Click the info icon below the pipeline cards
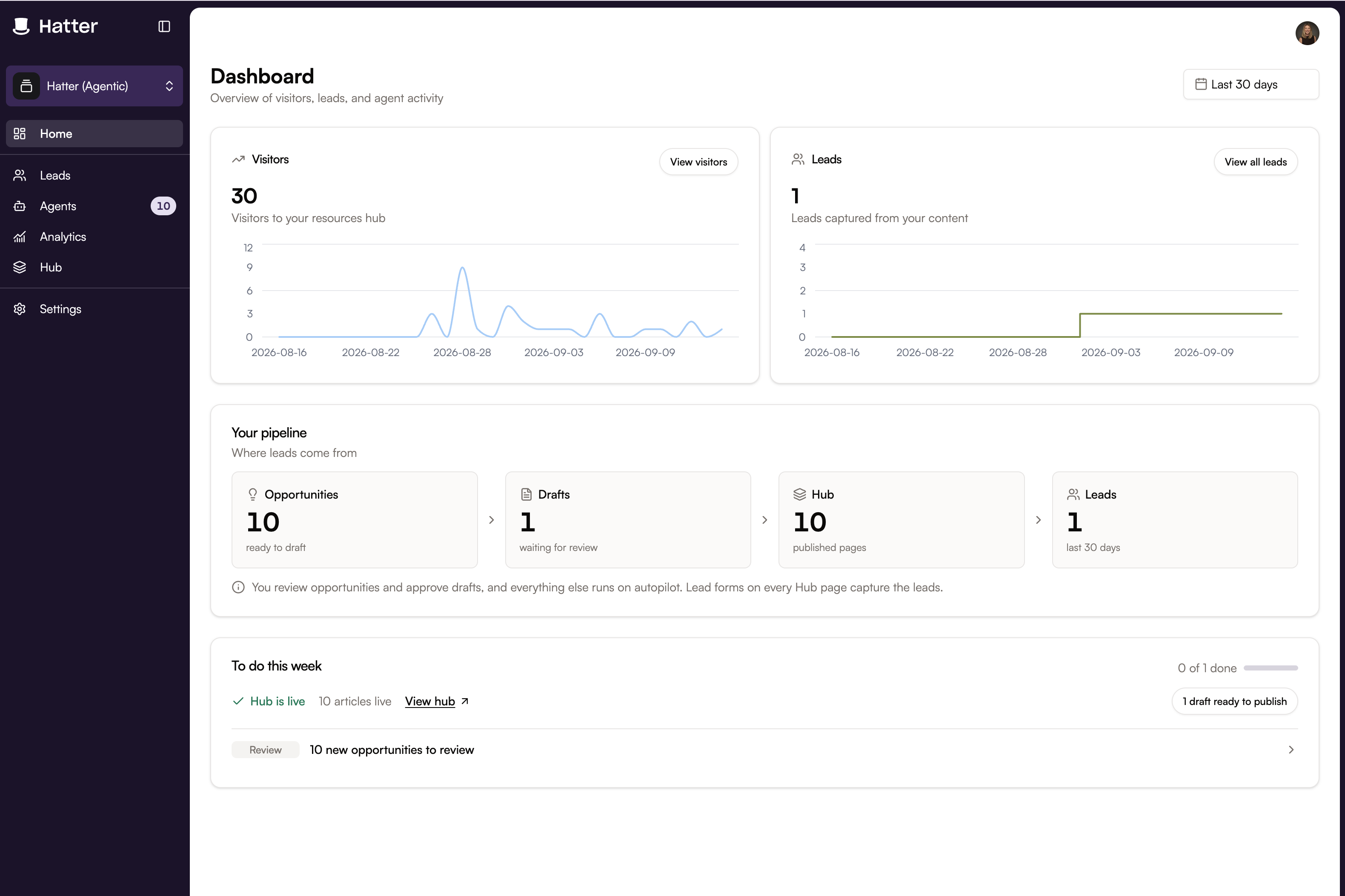1345x896 pixels. [238, 588]
